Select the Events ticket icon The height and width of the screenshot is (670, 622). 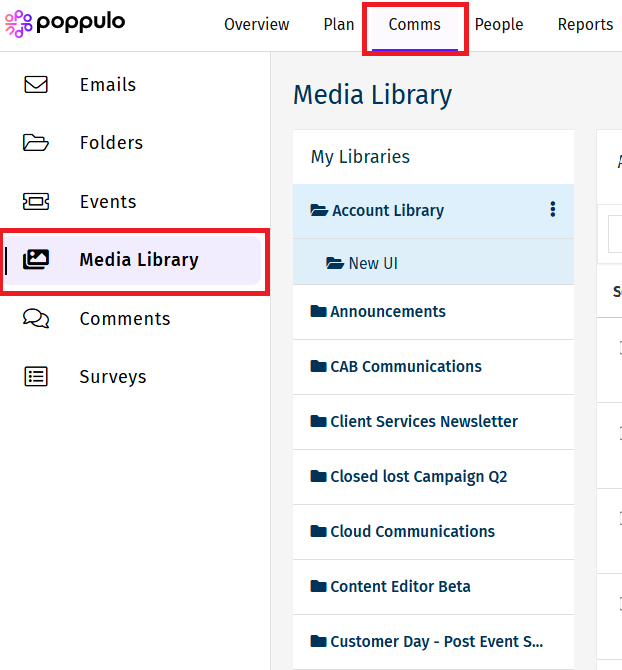coord(36,201)
